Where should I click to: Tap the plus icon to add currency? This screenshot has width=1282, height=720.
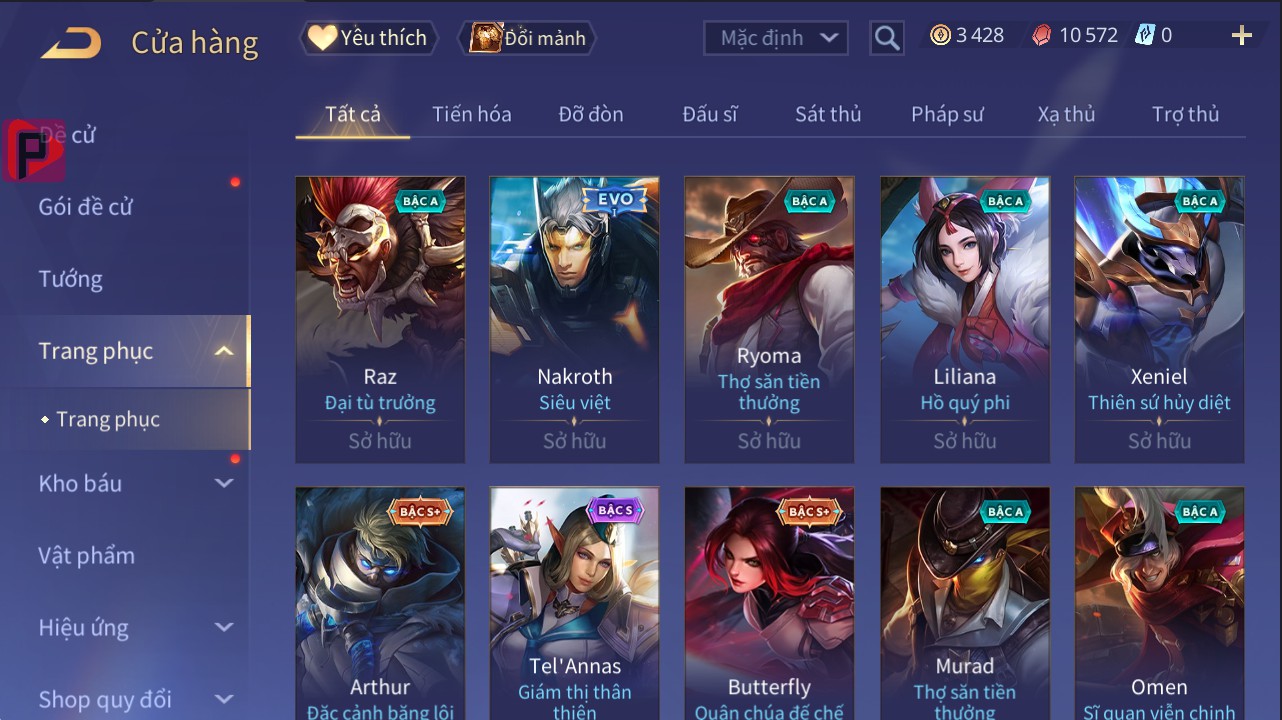tap(1241, 36)
